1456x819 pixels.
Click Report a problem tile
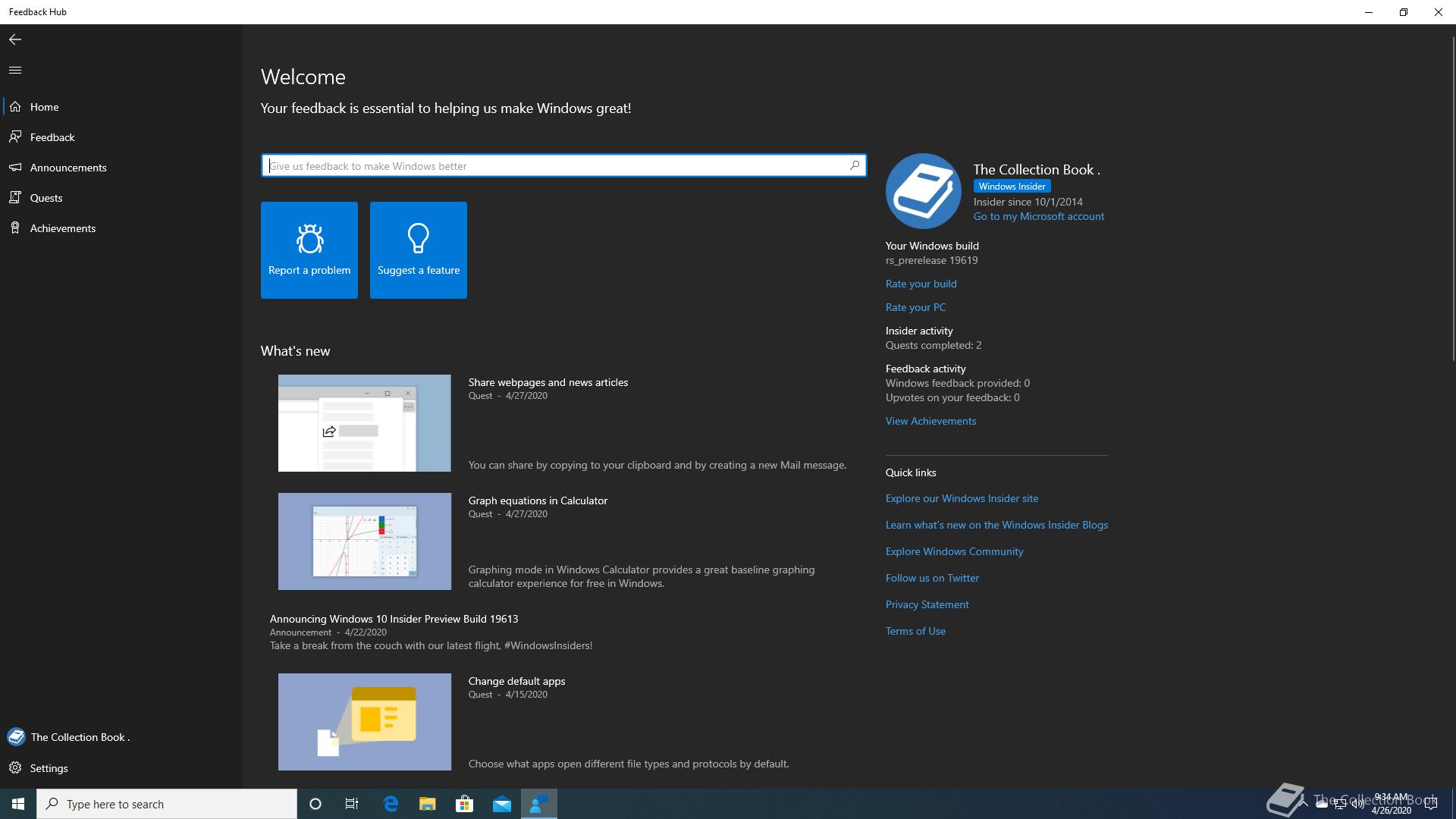[309, 250]
